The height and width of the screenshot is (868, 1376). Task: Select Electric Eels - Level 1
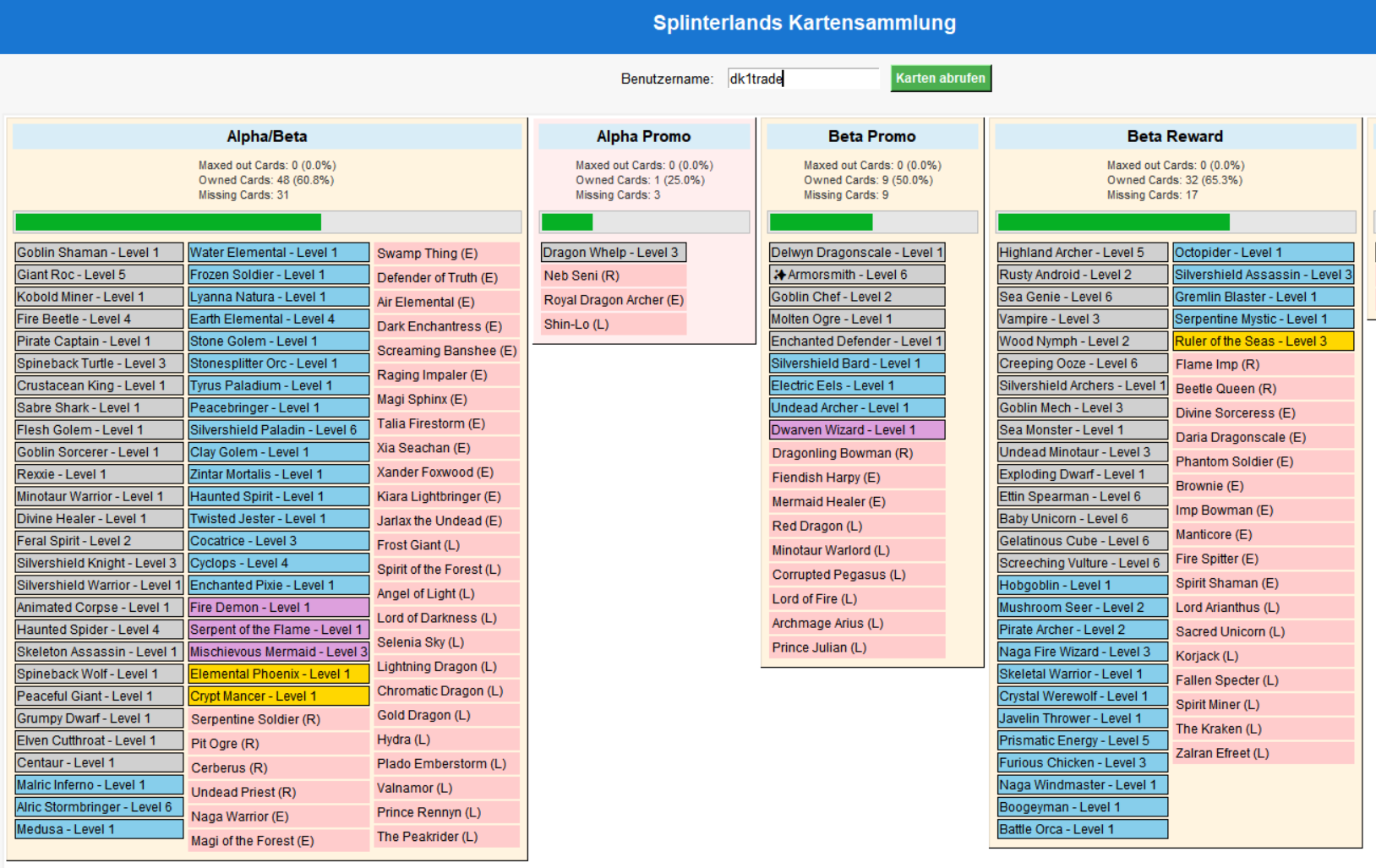(x=857, y=385)
